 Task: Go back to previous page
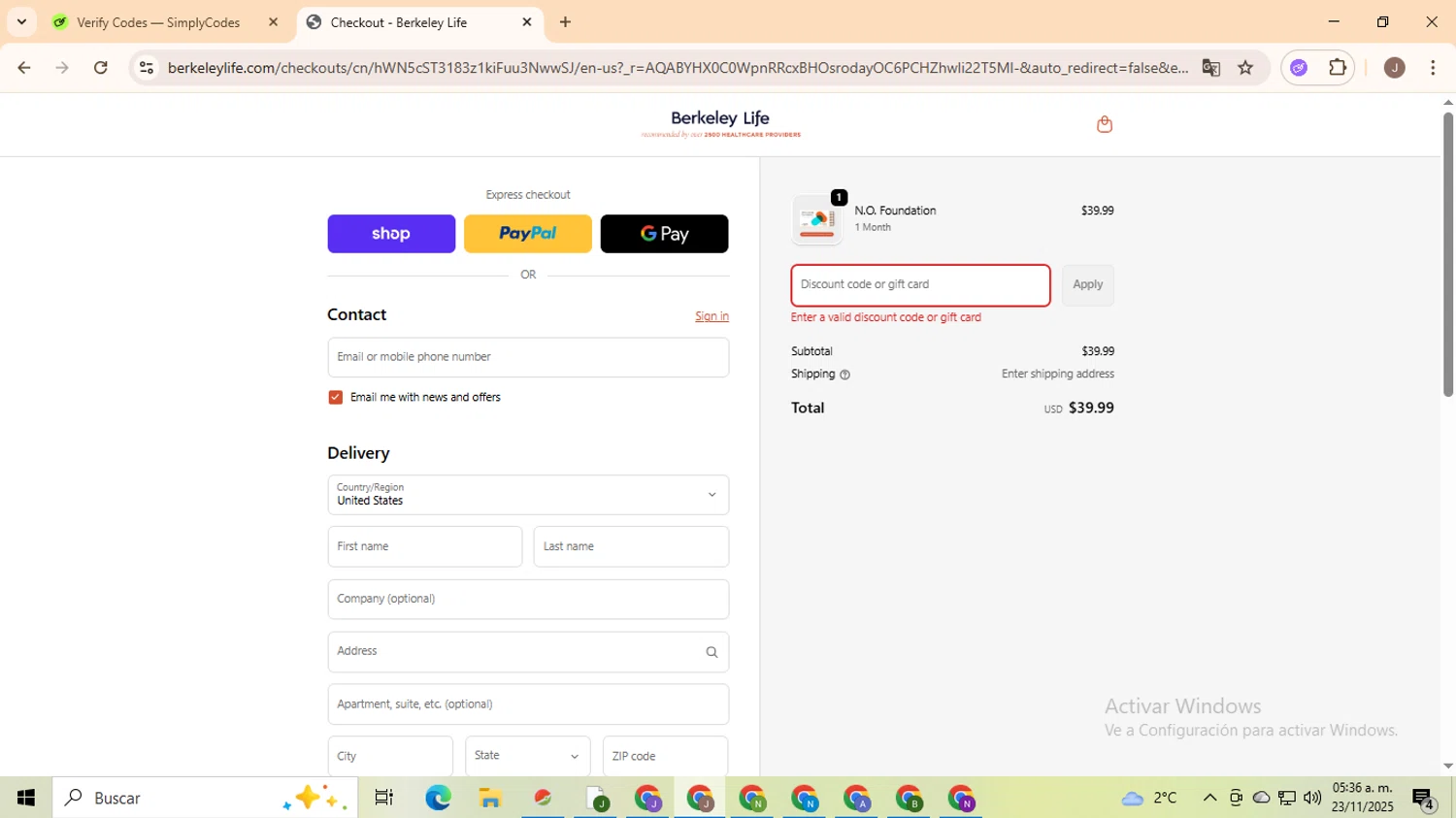(x=24, y=68)
